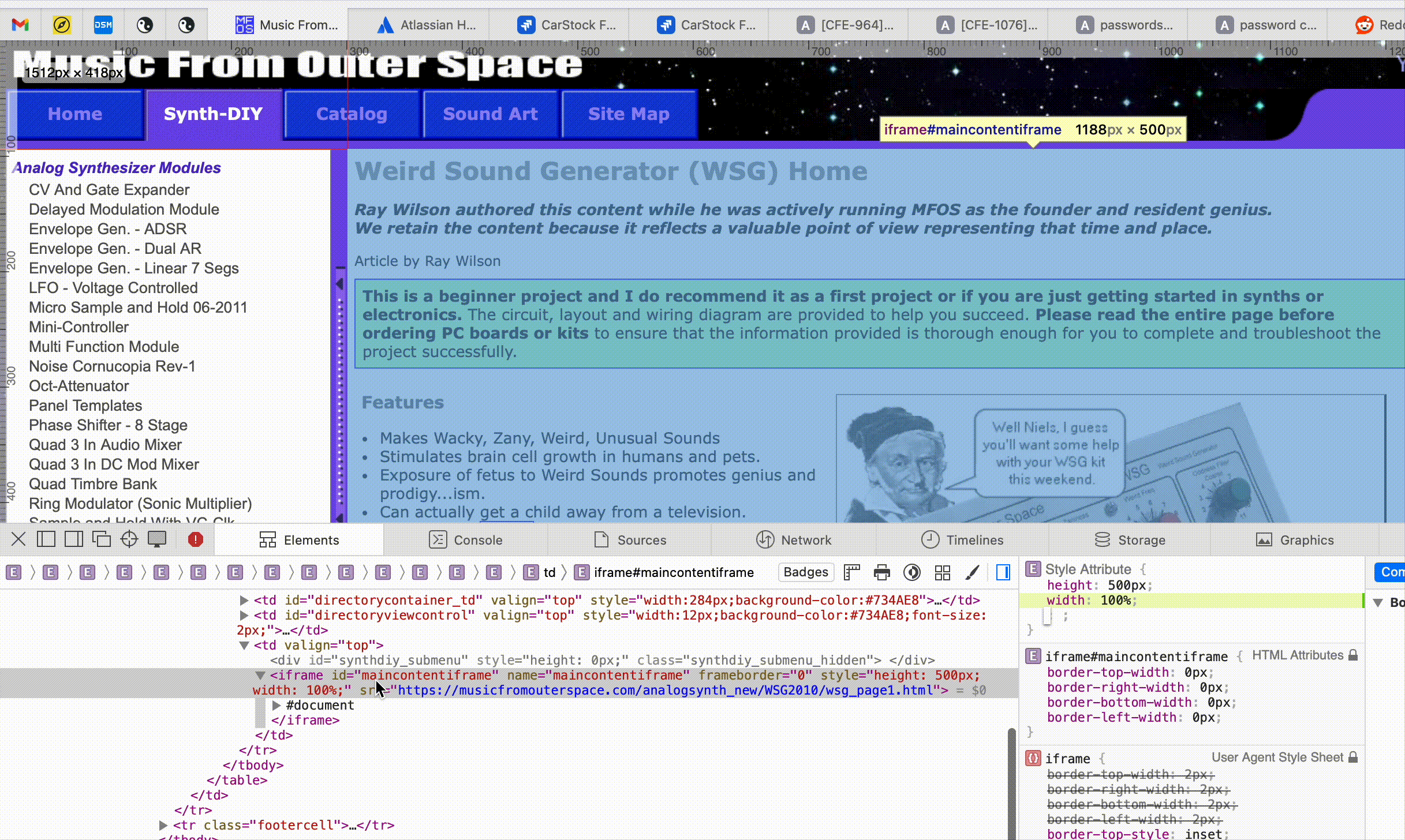Click the Style Attribute E icon
The height and width of the screenshot is (840, 1405).
pos(1033,569)
